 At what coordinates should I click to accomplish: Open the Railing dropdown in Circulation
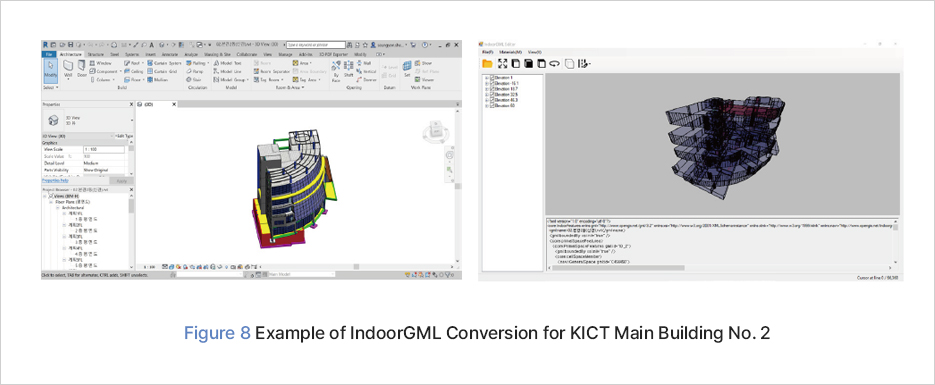207,63
